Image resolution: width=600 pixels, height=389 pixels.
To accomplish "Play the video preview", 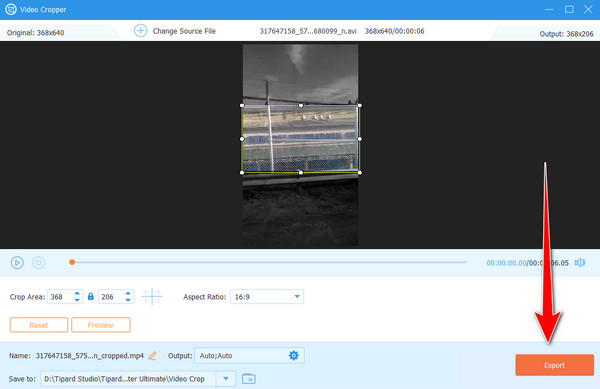I will coord(17,263).
